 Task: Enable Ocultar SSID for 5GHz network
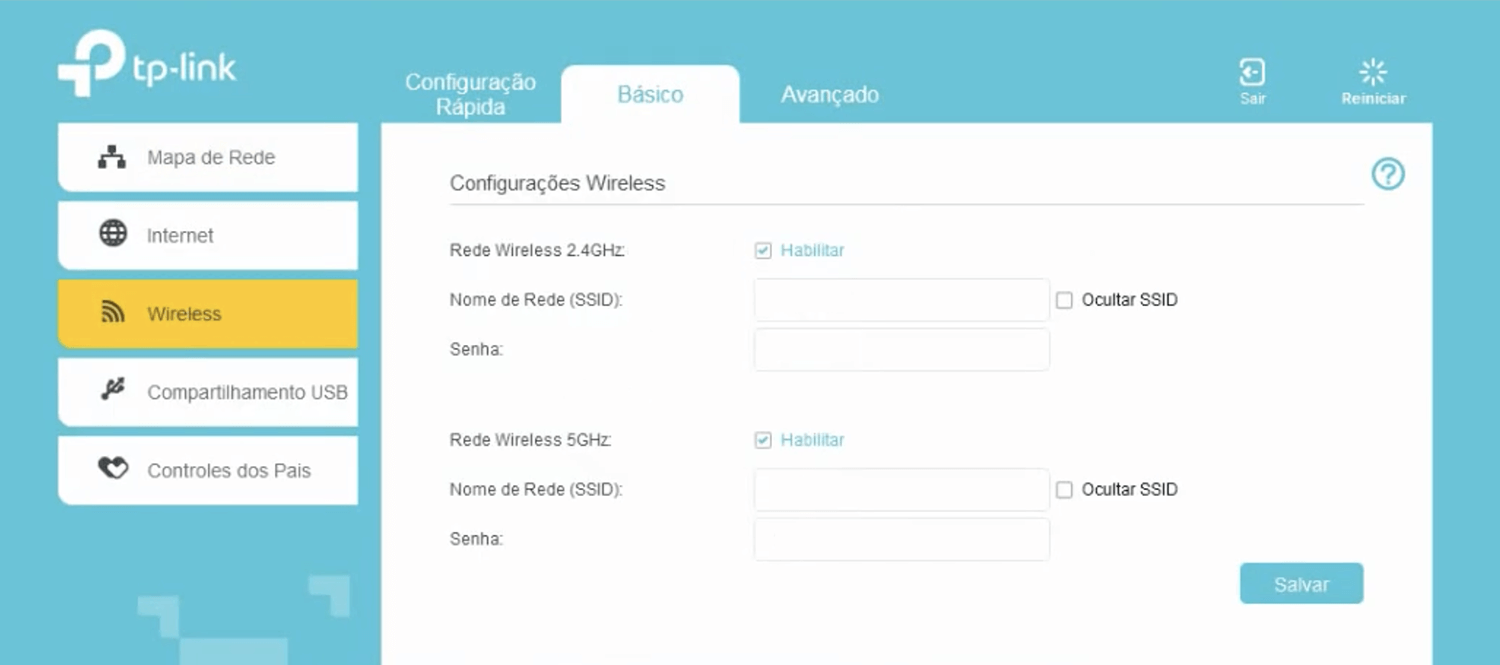[x=1064, y=490]
